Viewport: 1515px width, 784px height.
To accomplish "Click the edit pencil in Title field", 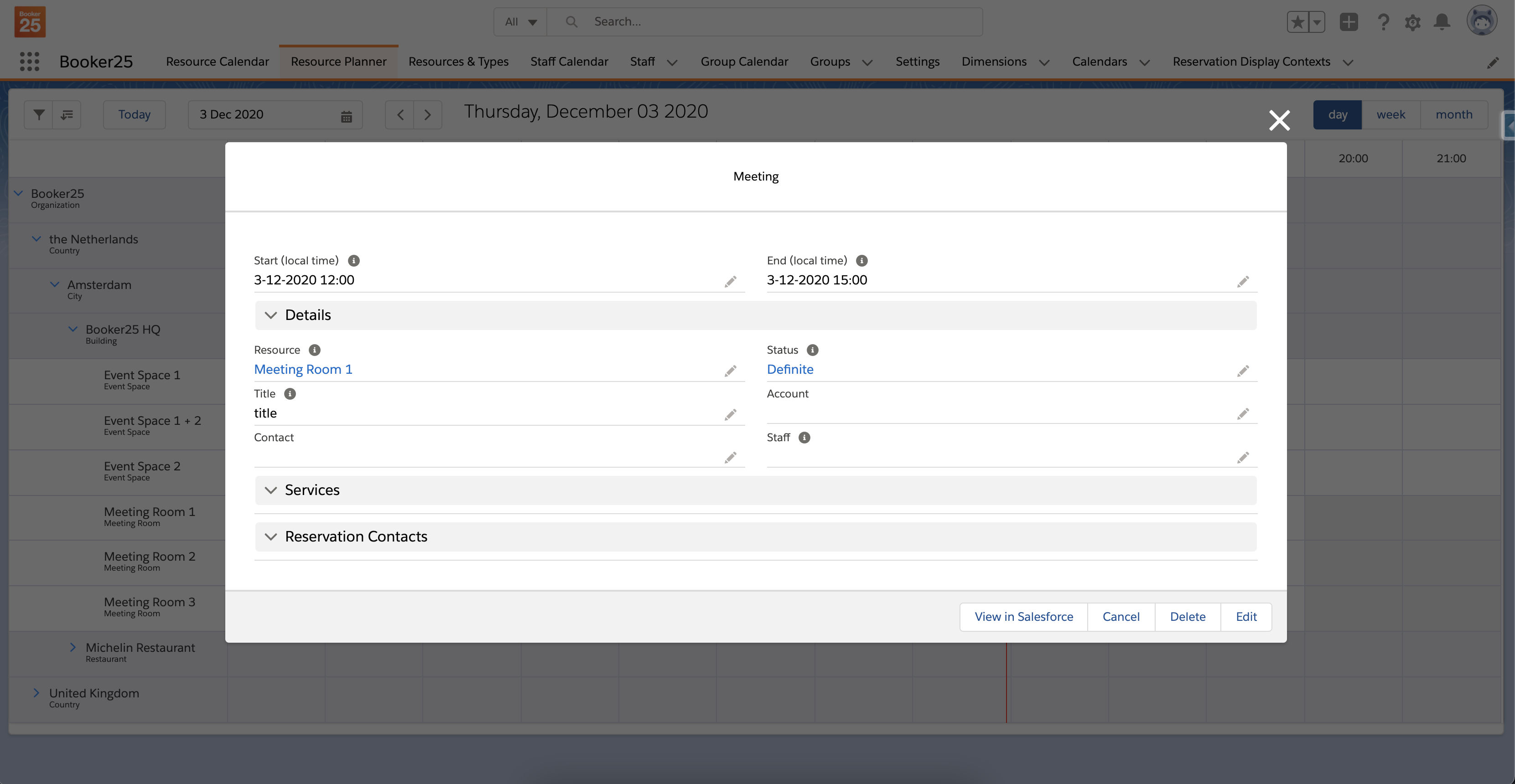I will pyautogui.click(x=730, y=415).
